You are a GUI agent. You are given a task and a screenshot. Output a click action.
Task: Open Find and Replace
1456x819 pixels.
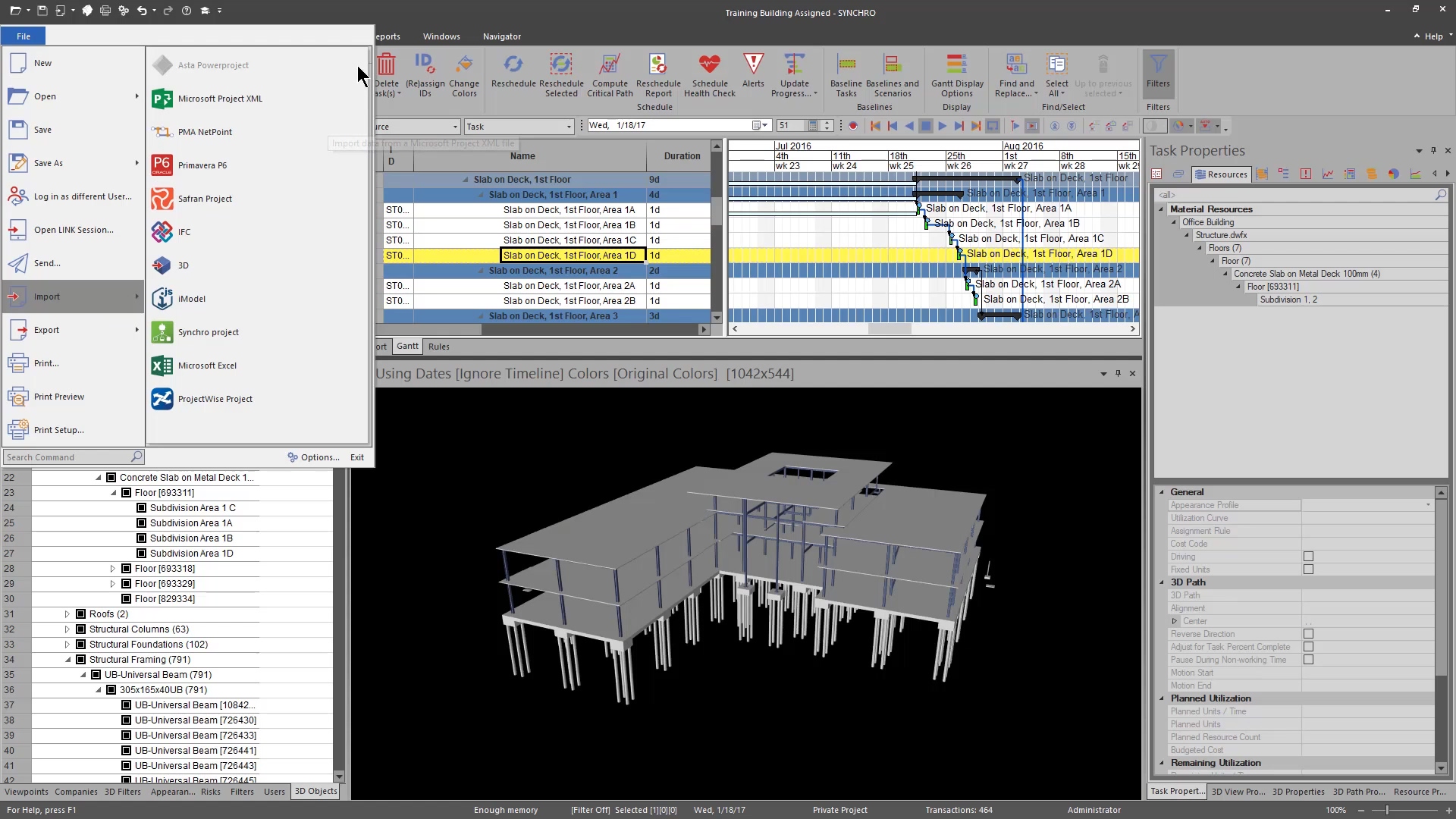tap(1016, 74)
